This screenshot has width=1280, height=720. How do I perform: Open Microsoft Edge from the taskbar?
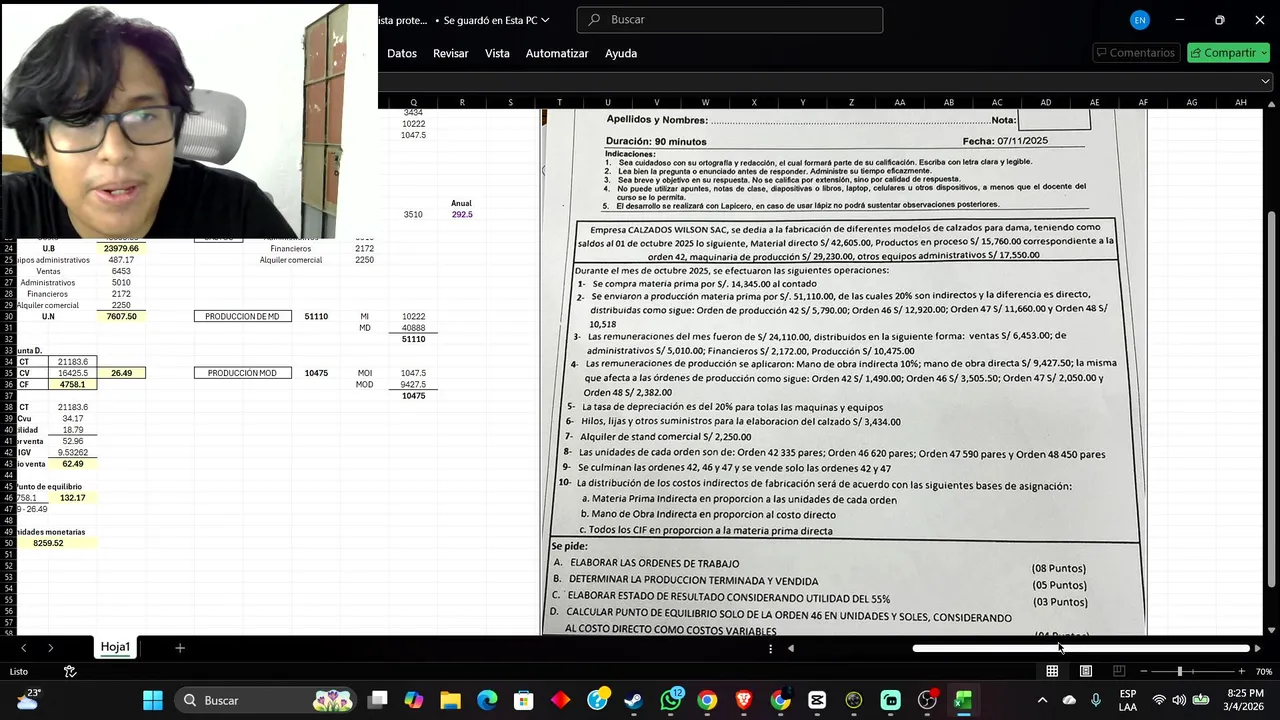click(487, 700)
